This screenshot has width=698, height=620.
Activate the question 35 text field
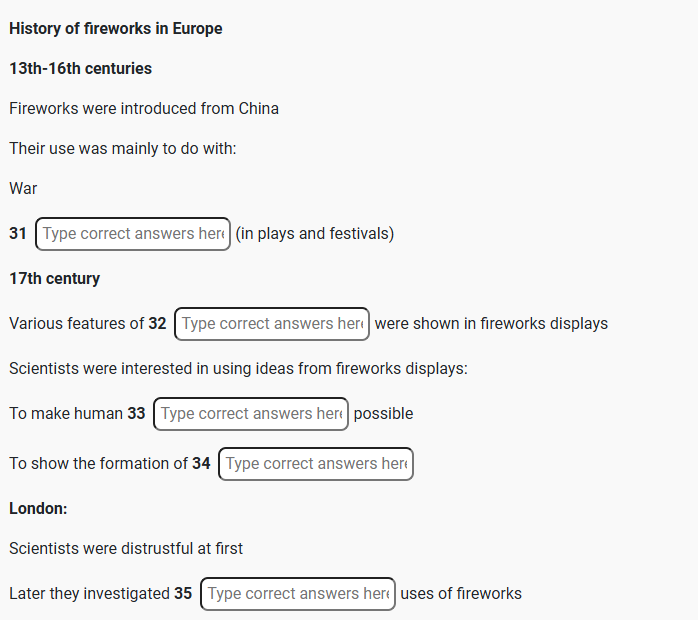coord(298,594)
